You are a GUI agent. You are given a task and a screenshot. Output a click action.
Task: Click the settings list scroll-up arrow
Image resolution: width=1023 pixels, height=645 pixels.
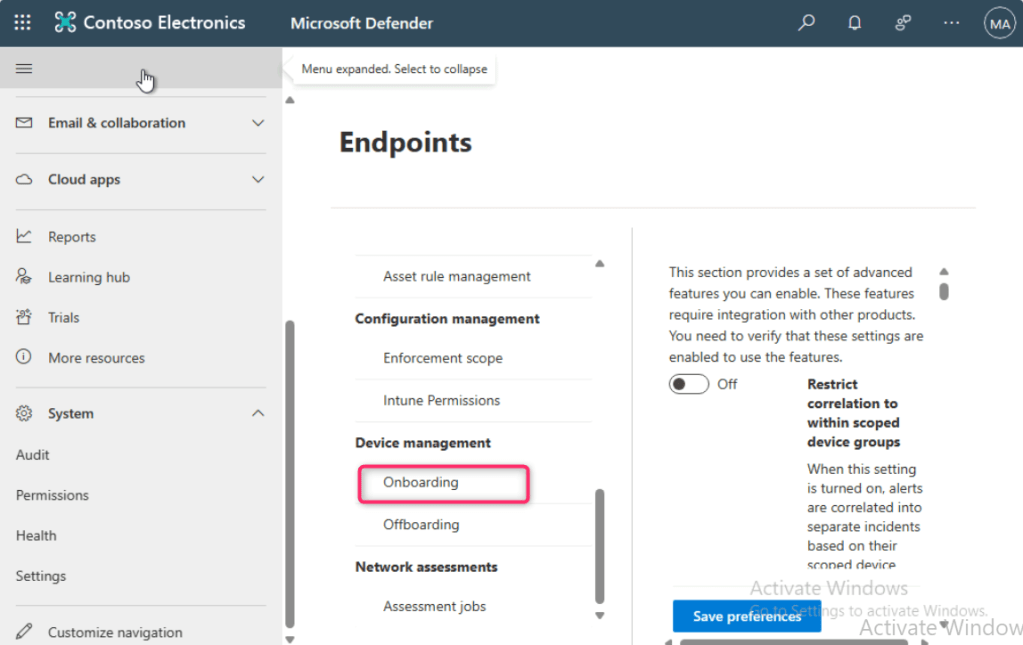click(x=600, y=264)
